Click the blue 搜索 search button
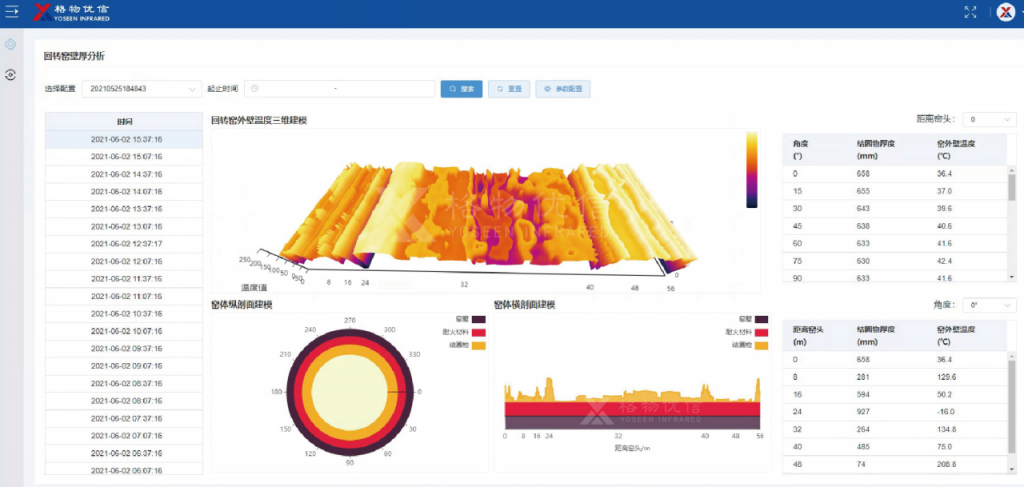 462,89
